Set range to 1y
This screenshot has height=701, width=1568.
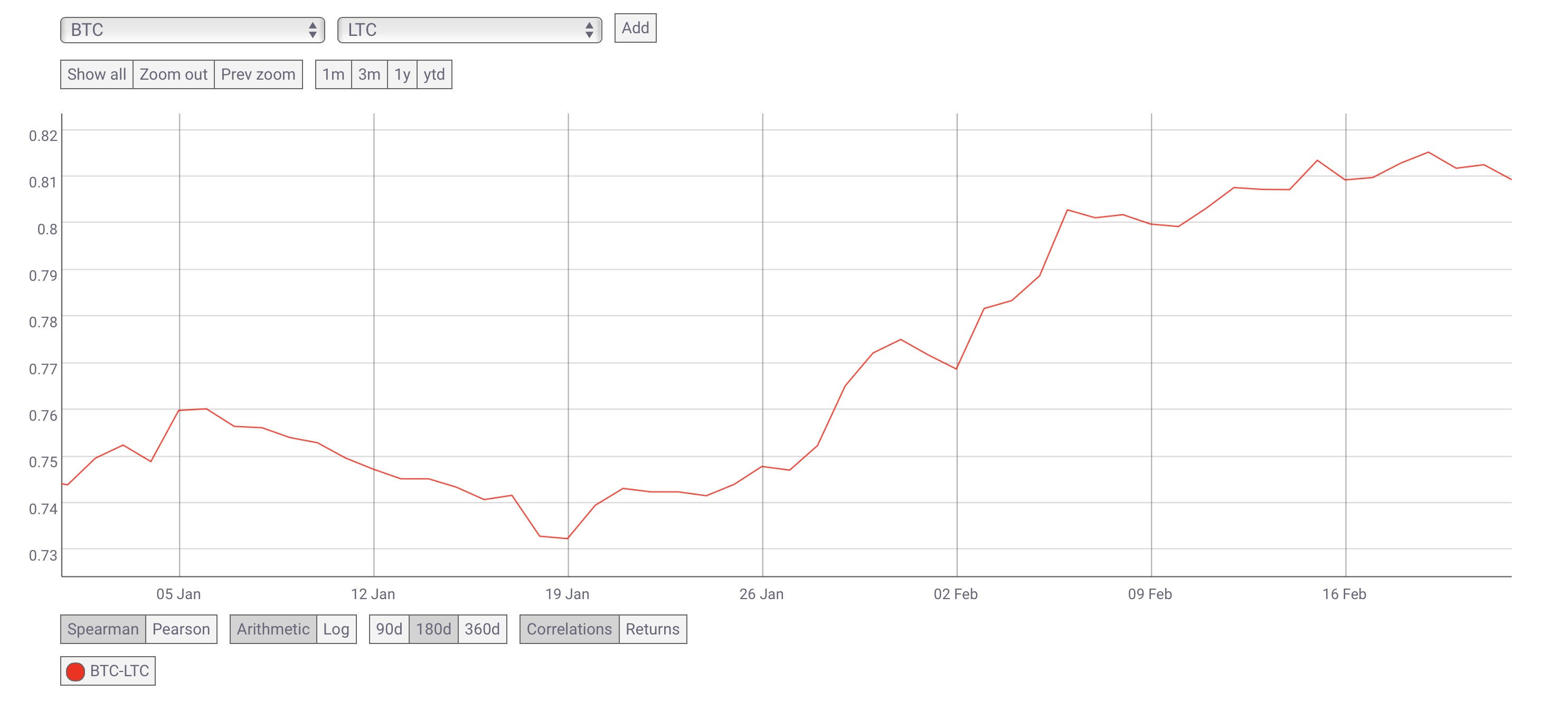402,74
